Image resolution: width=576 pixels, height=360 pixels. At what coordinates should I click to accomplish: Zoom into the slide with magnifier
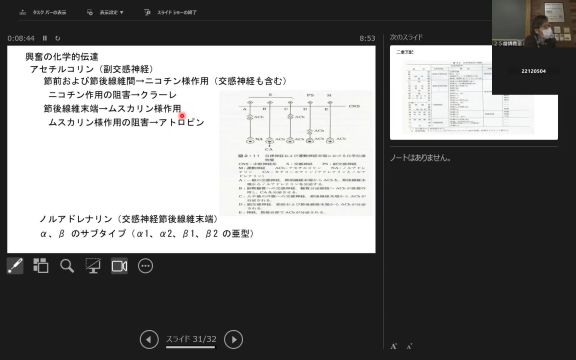[67, 266]
